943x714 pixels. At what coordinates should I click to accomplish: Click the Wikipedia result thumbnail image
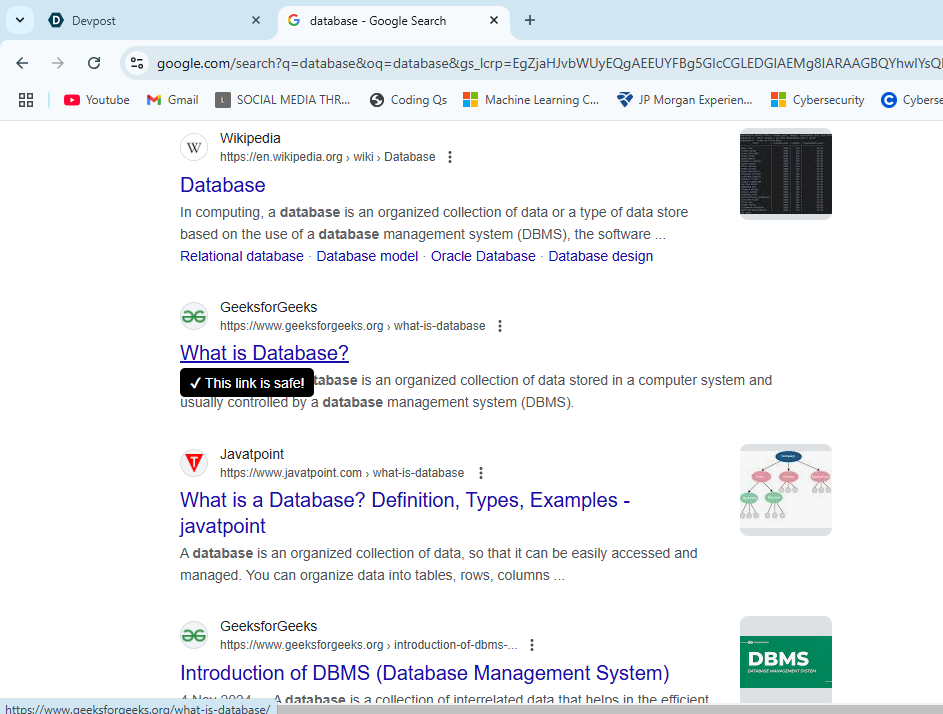pyautogui.click(x=785, y=174)
